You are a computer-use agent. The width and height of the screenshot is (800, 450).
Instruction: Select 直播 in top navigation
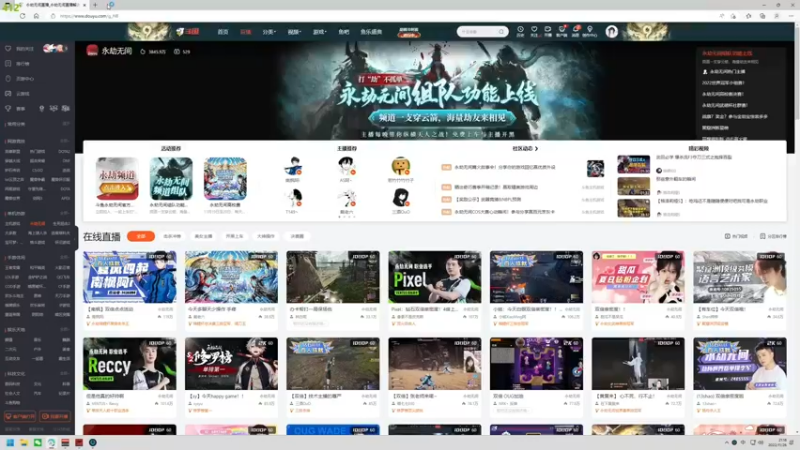(x=245, y=32)
